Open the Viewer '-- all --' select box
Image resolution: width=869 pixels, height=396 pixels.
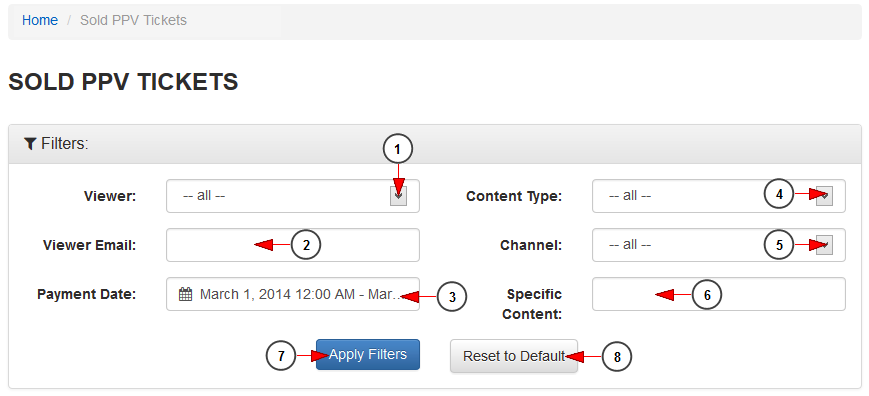[x=293, y=196]
